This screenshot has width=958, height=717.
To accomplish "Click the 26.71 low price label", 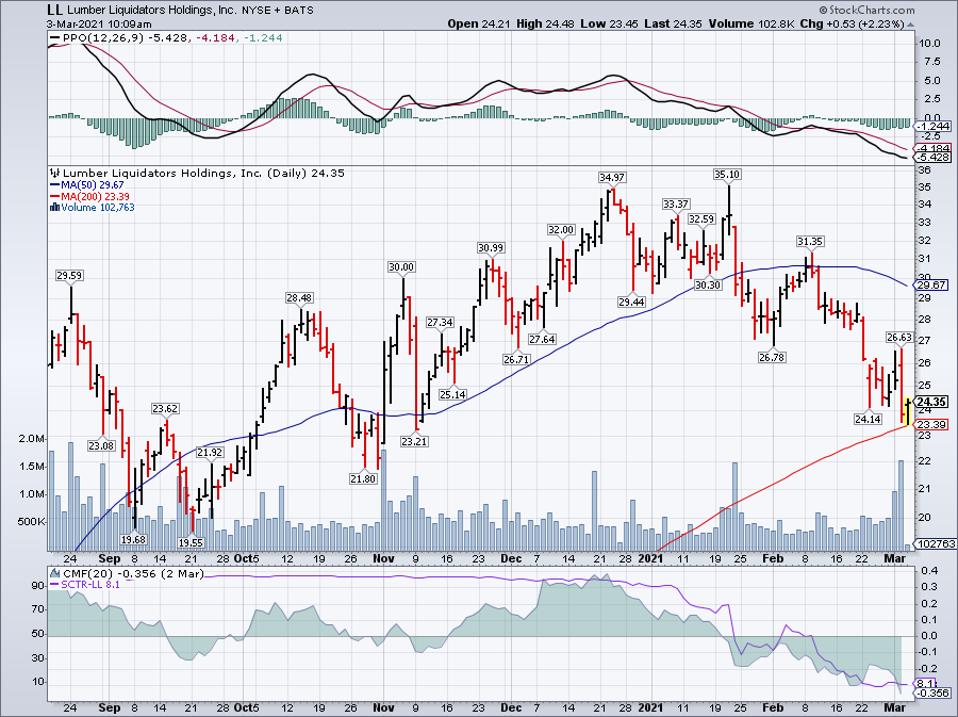I will 516,359.
